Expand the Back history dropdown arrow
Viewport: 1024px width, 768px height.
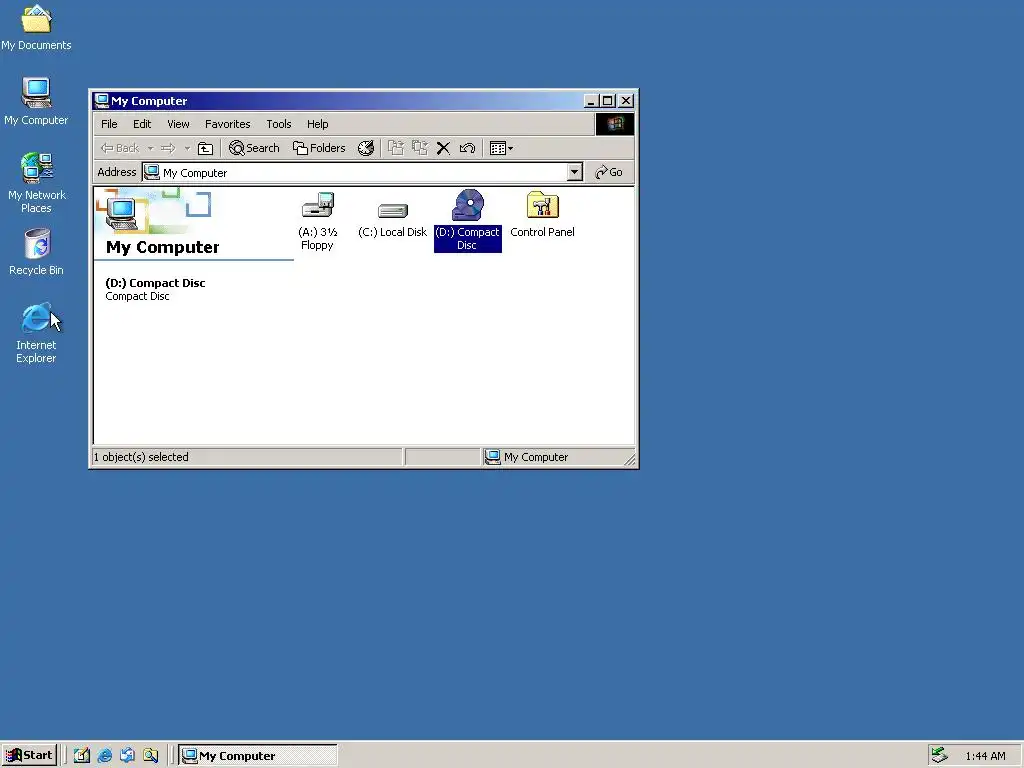click(150, 148)
